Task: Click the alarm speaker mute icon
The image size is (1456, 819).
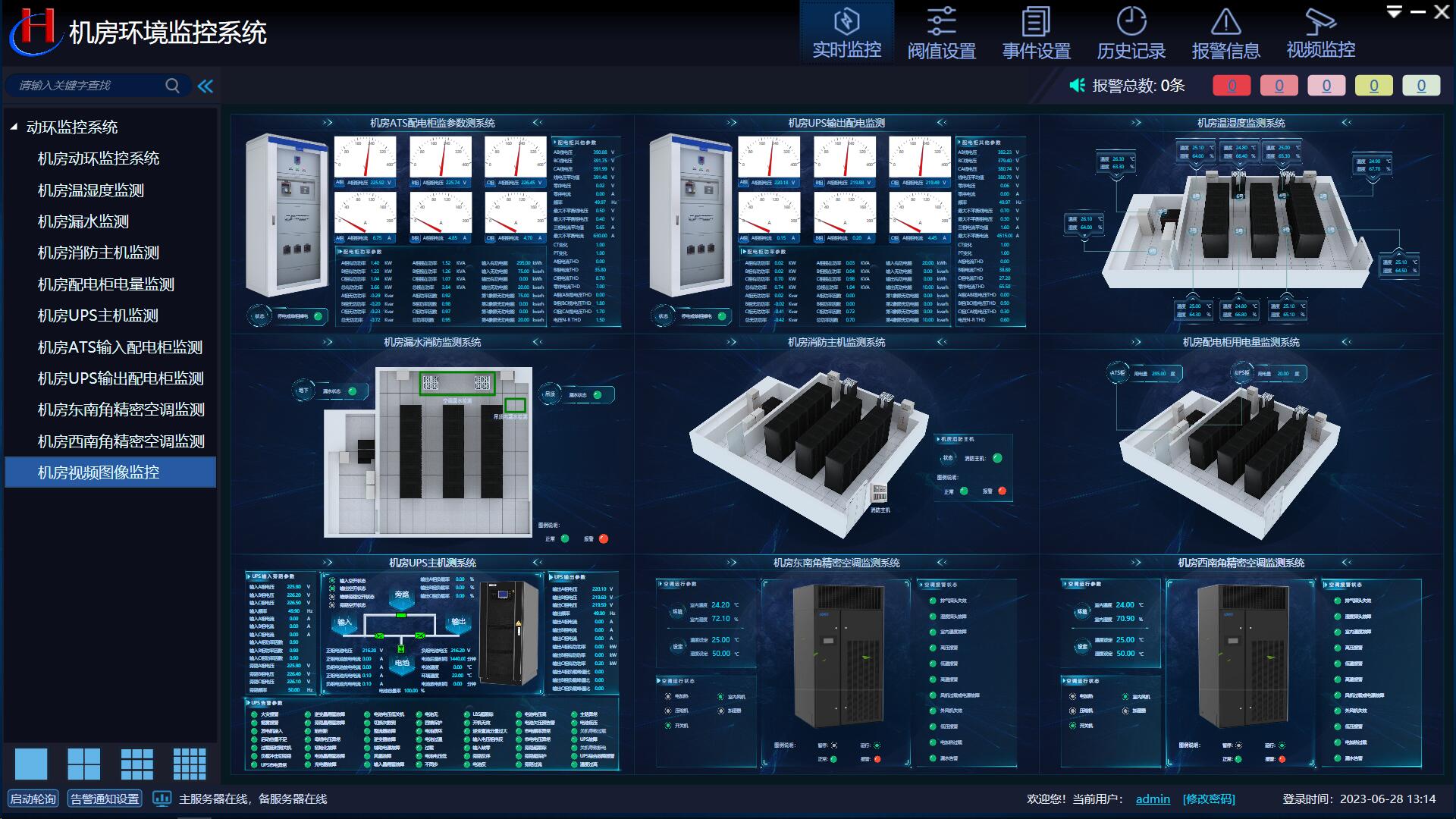Action: (1077, 86)
